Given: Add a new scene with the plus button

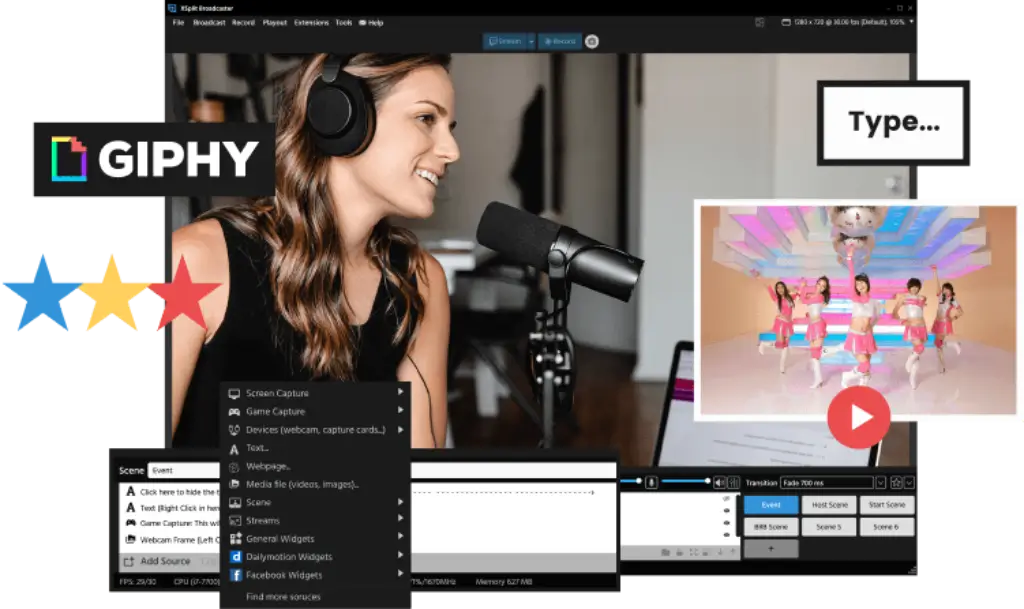Looking at the screenshot, I should 771,549.
